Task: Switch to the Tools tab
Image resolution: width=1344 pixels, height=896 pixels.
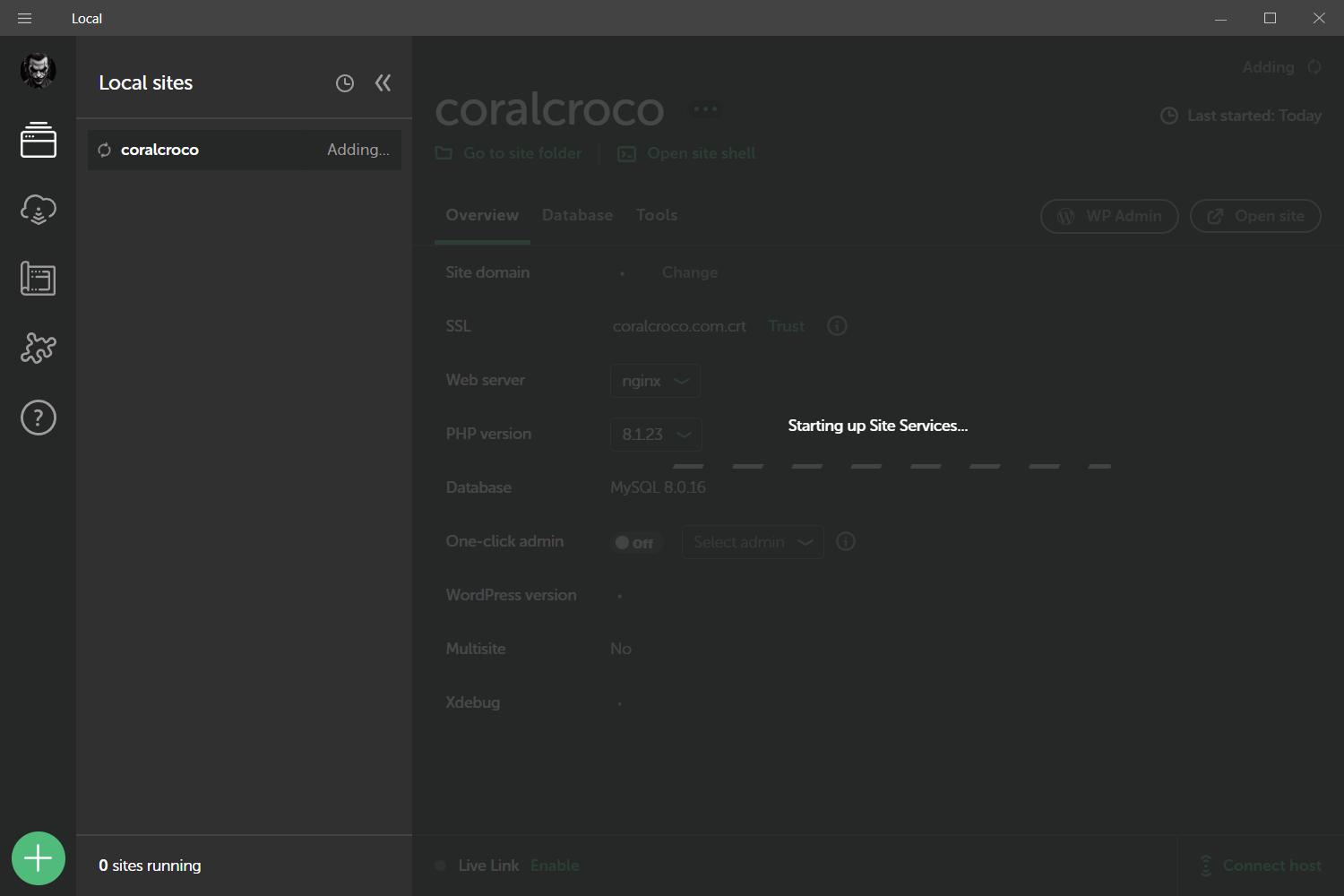Action: 657,215
